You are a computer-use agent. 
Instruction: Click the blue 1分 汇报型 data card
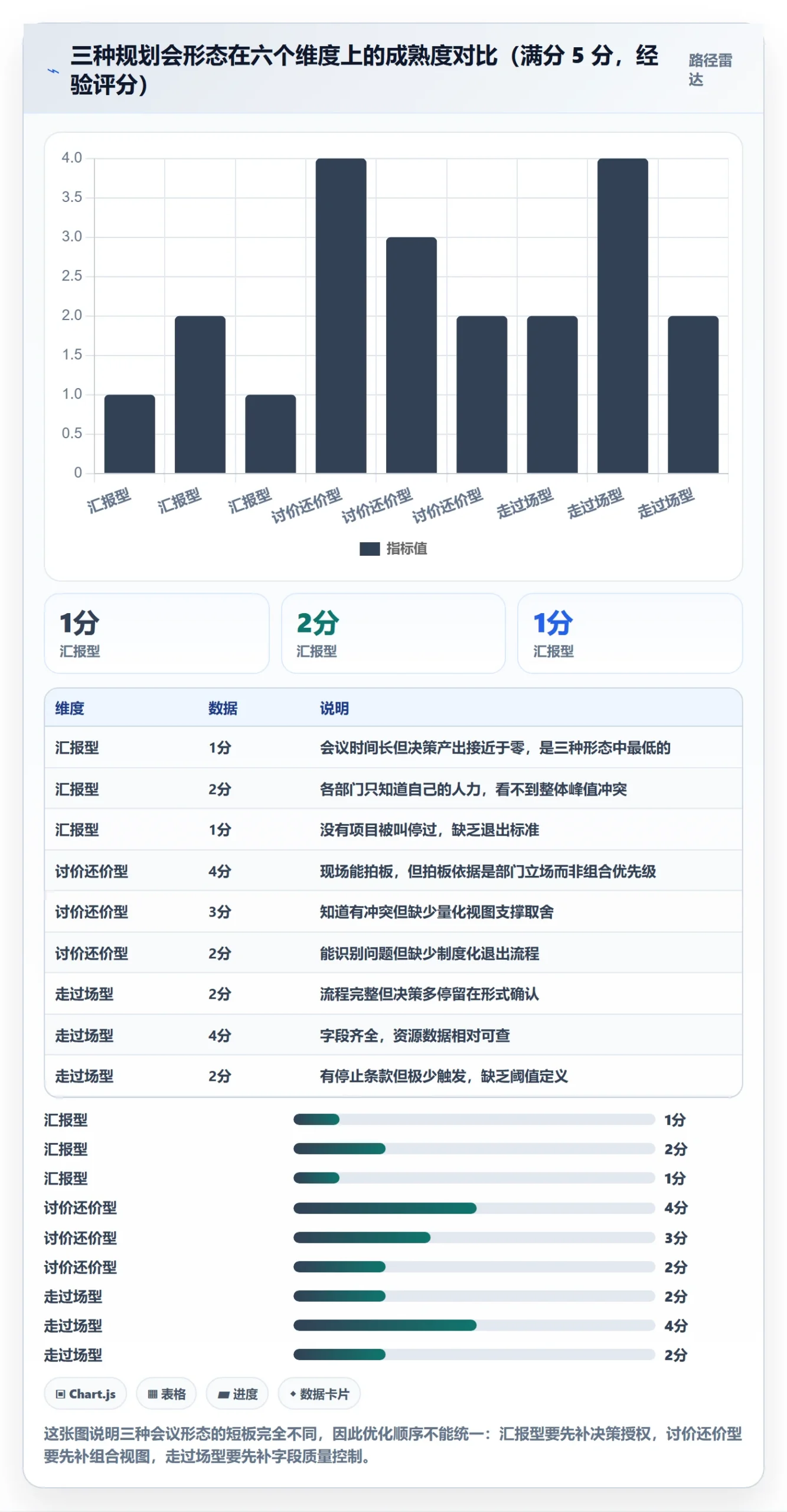630,633
